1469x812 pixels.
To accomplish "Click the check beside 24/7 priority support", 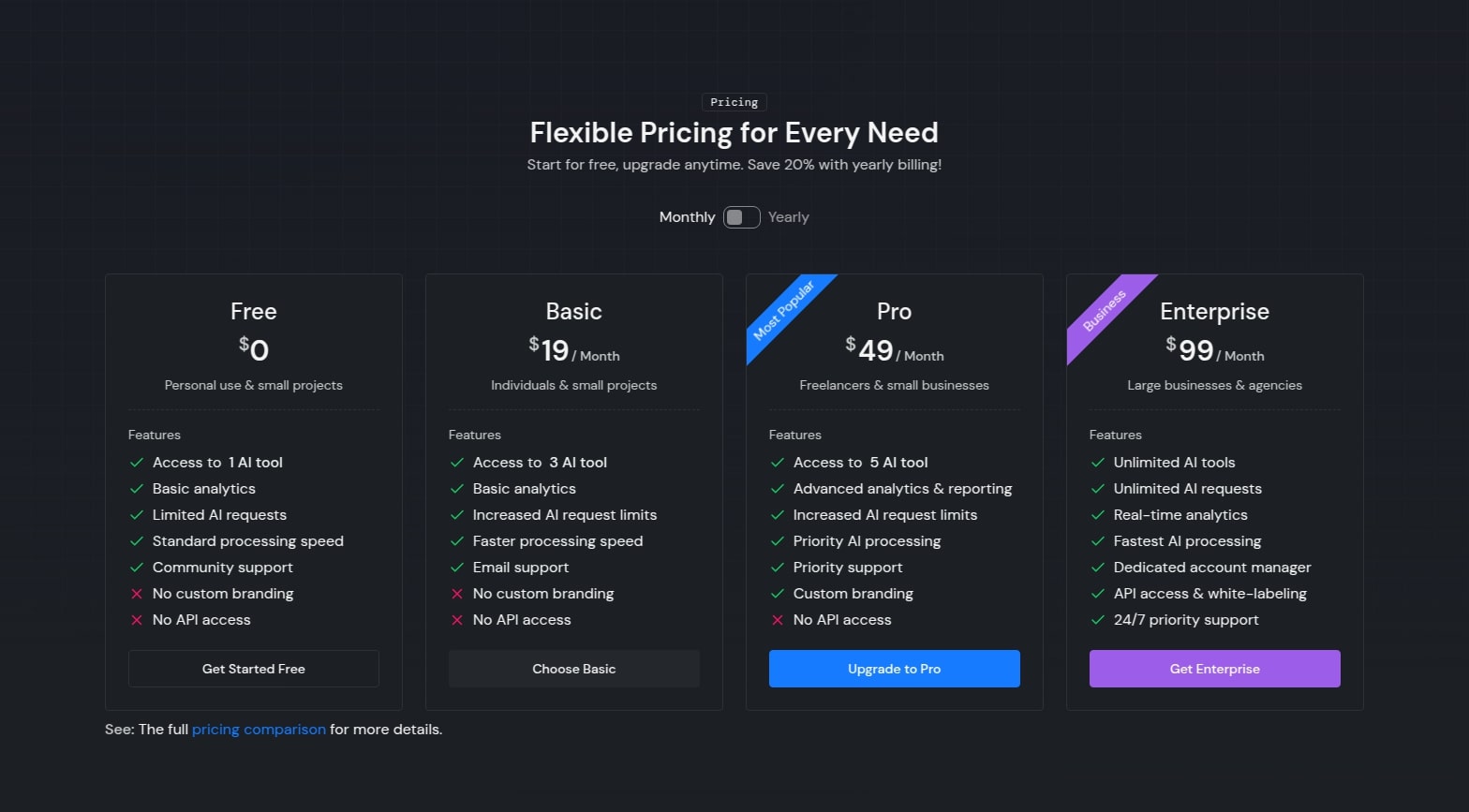I will coord(1098,620).
